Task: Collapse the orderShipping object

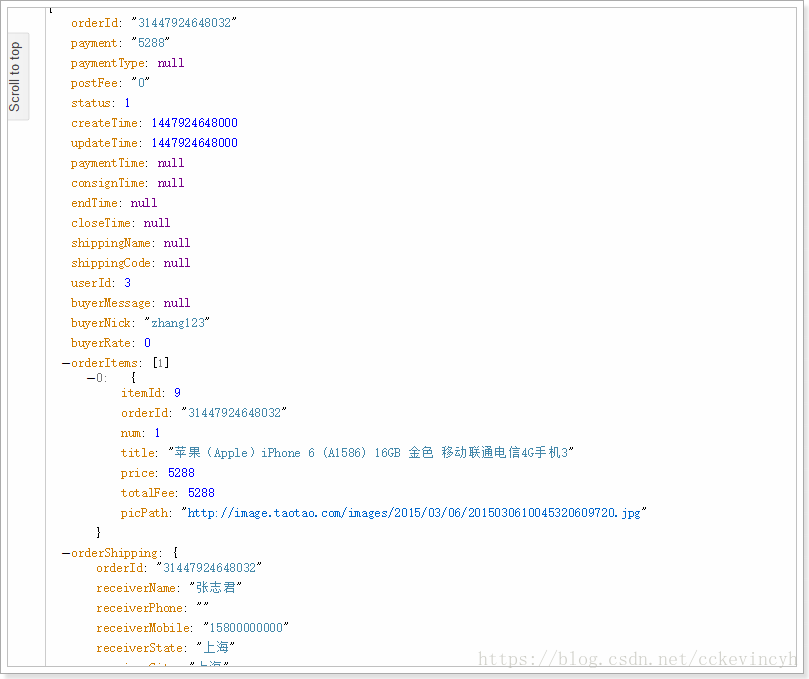Action: [66, 553]
